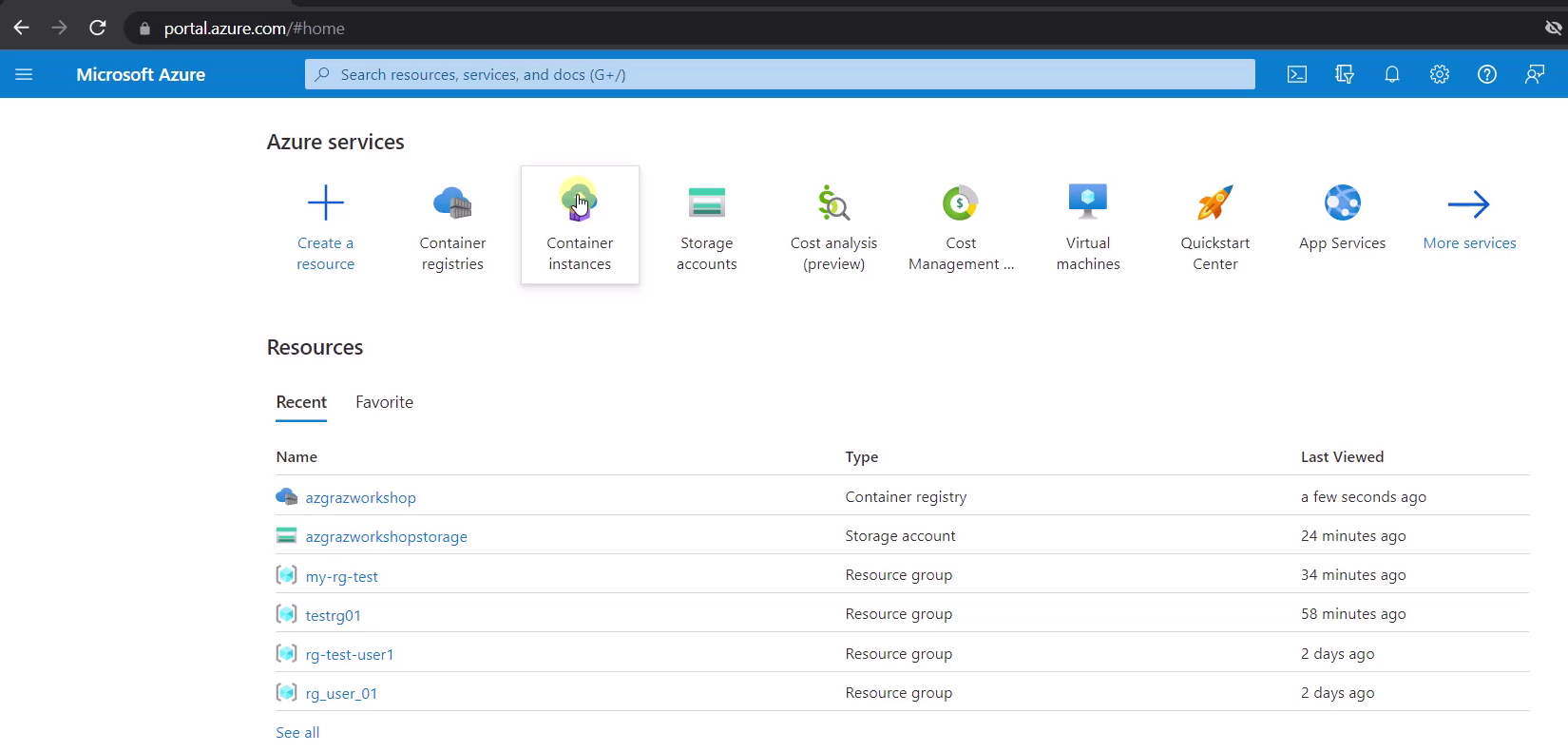The width and height of the screenshot is (1568, 752).
Task: Click the testrg01 resource group icon
Action: click(286, 614)
